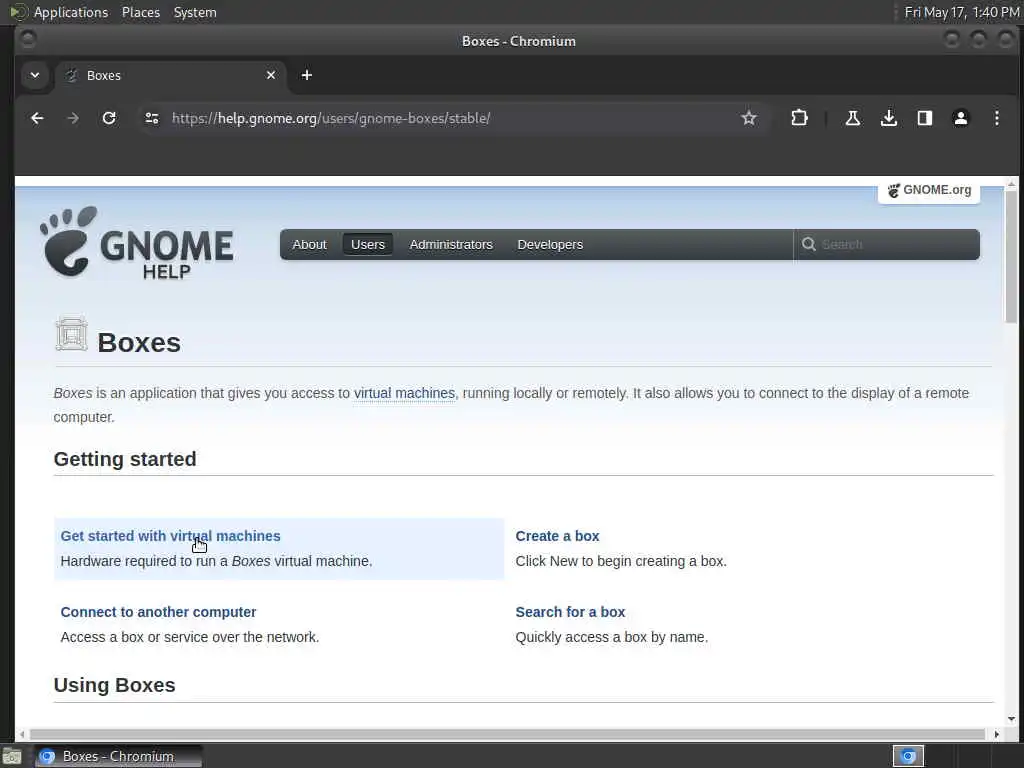Screen dimensions: 1024x768
Task: Open the Extensions puzzle icon
Action: (x=799, y=118)
